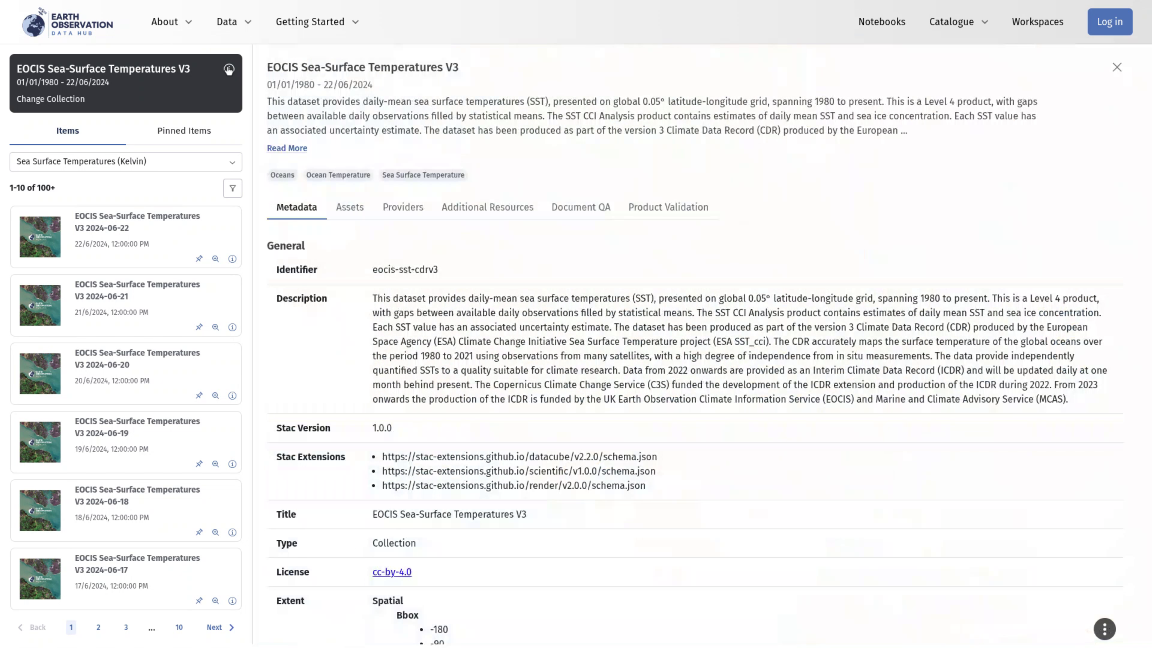The height and width of the screenshot is (648, 1152).
Task: Switch to the Pinned Items tab
Action: coord(184,131)
